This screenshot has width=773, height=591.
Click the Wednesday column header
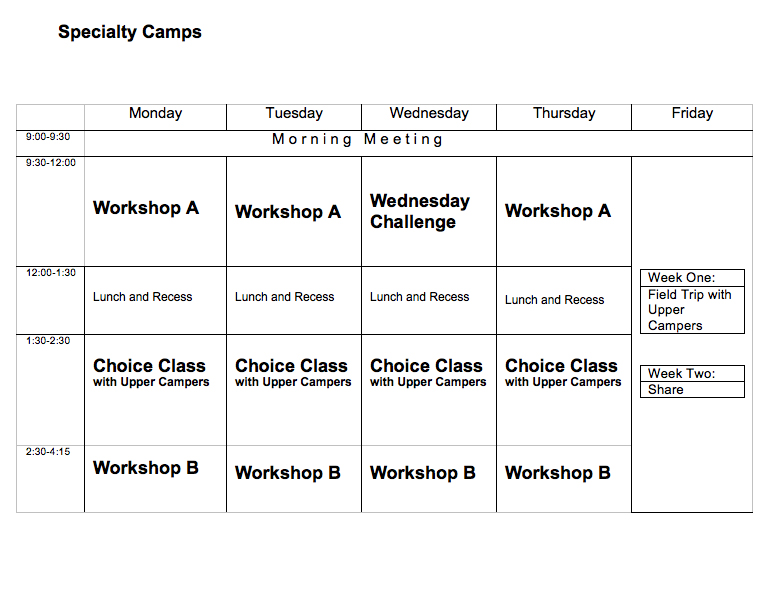(429, 114)
